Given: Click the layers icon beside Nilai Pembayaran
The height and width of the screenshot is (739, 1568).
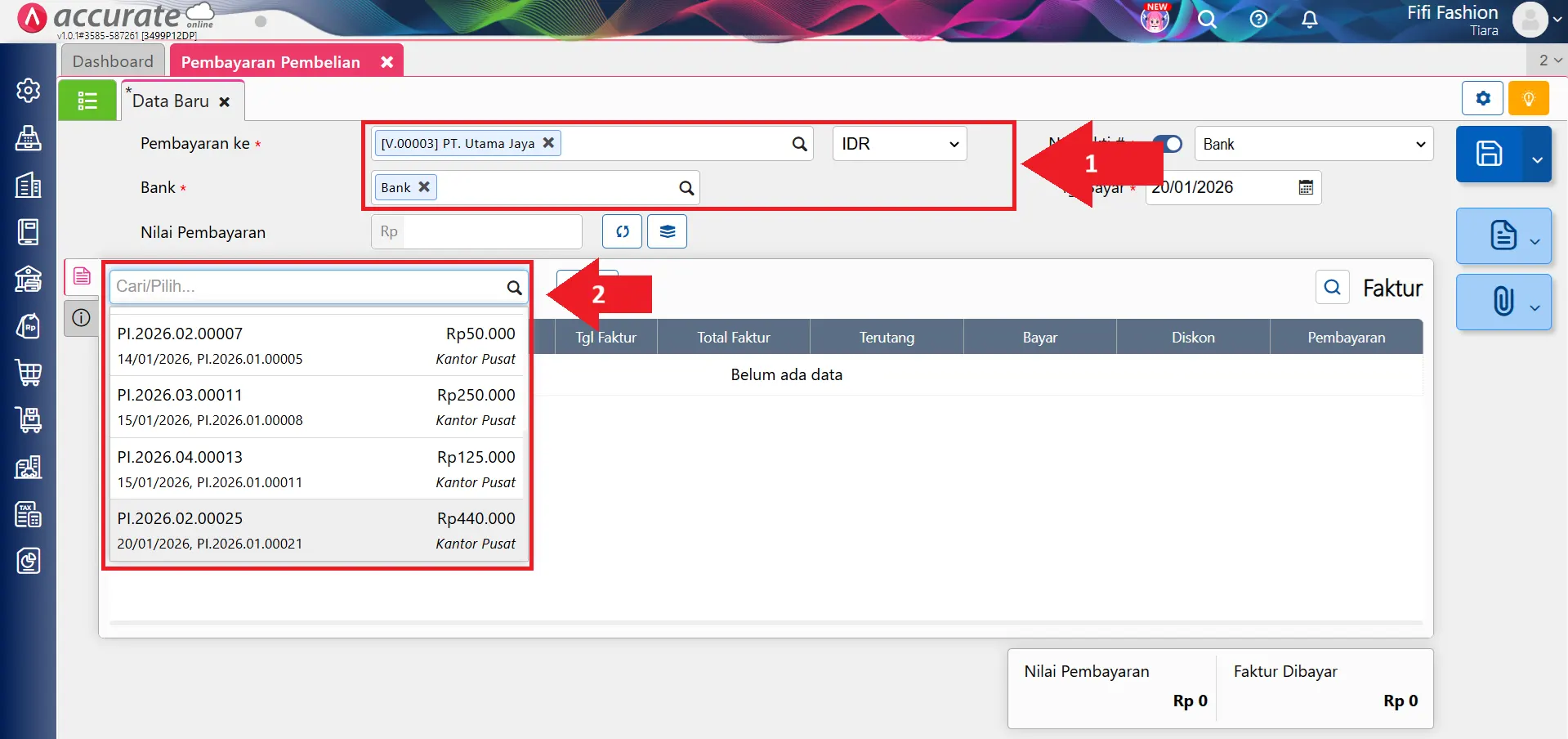Looking at the screenshot, I should (667, 231).
